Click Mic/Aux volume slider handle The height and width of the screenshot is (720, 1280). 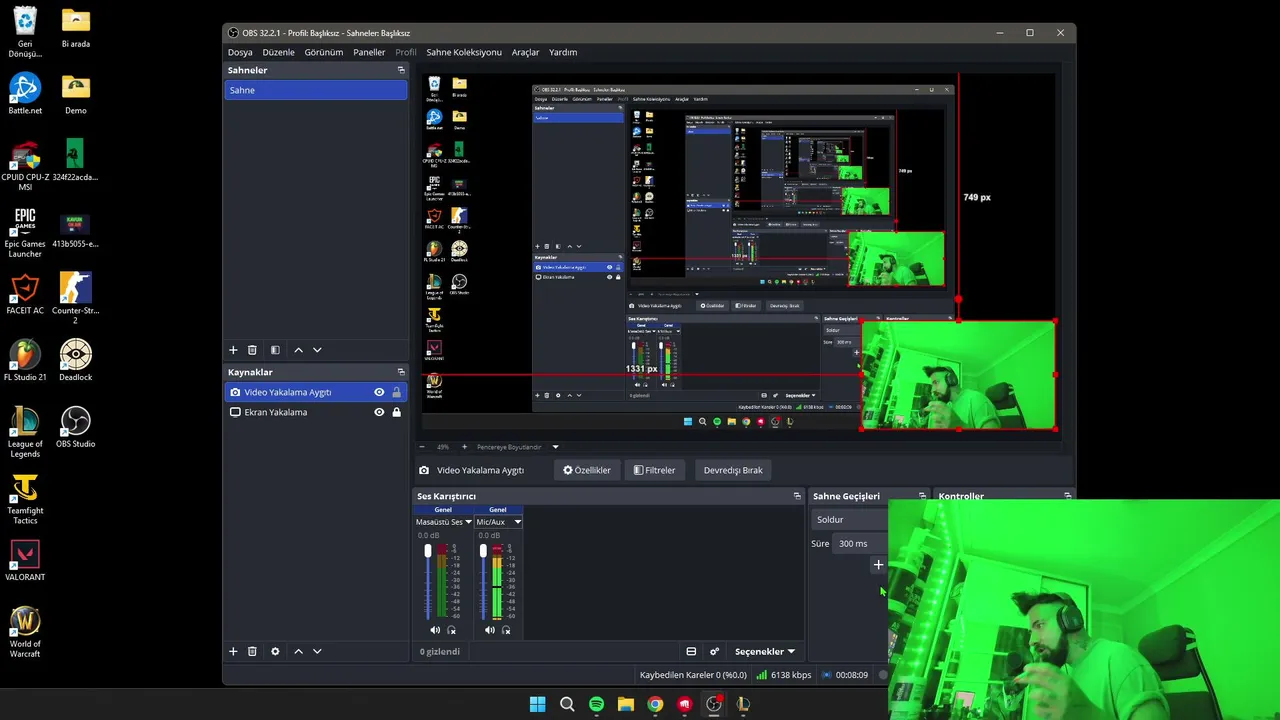pos(483,551)
